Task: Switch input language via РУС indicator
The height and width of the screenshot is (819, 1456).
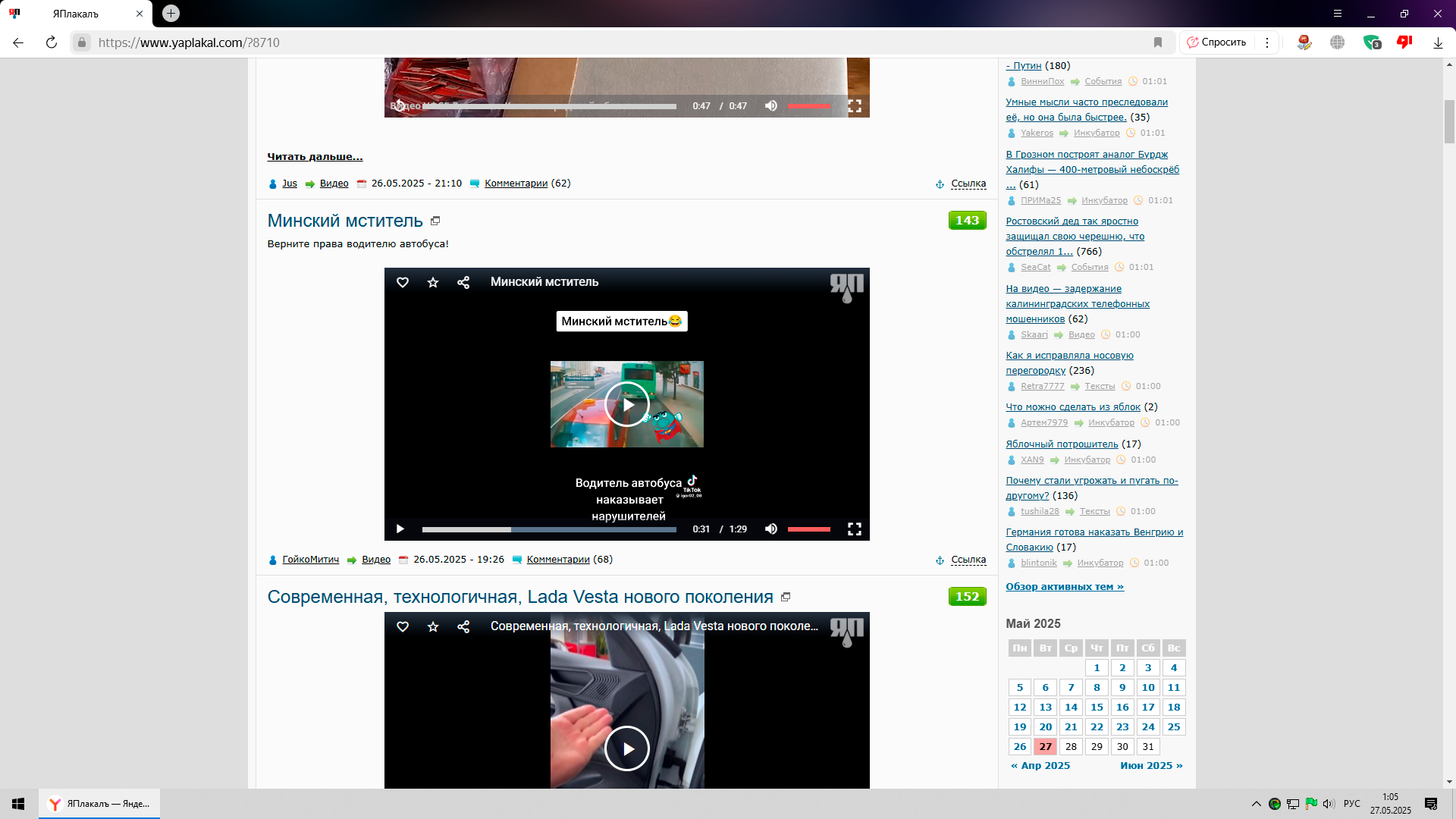Action: 1352,804
